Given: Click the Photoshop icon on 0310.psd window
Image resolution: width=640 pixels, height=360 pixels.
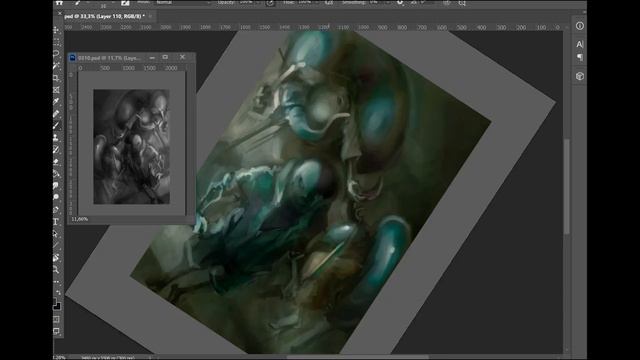Looking at the screenshot, I should (x=72, y=58).
